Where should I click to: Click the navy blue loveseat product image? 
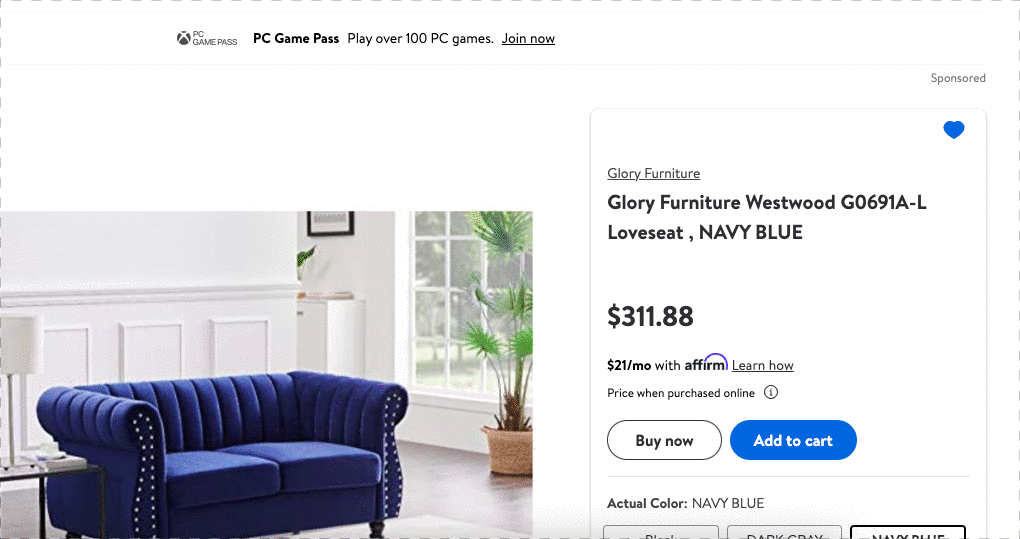pyautogui.click(x=266, y=375)
